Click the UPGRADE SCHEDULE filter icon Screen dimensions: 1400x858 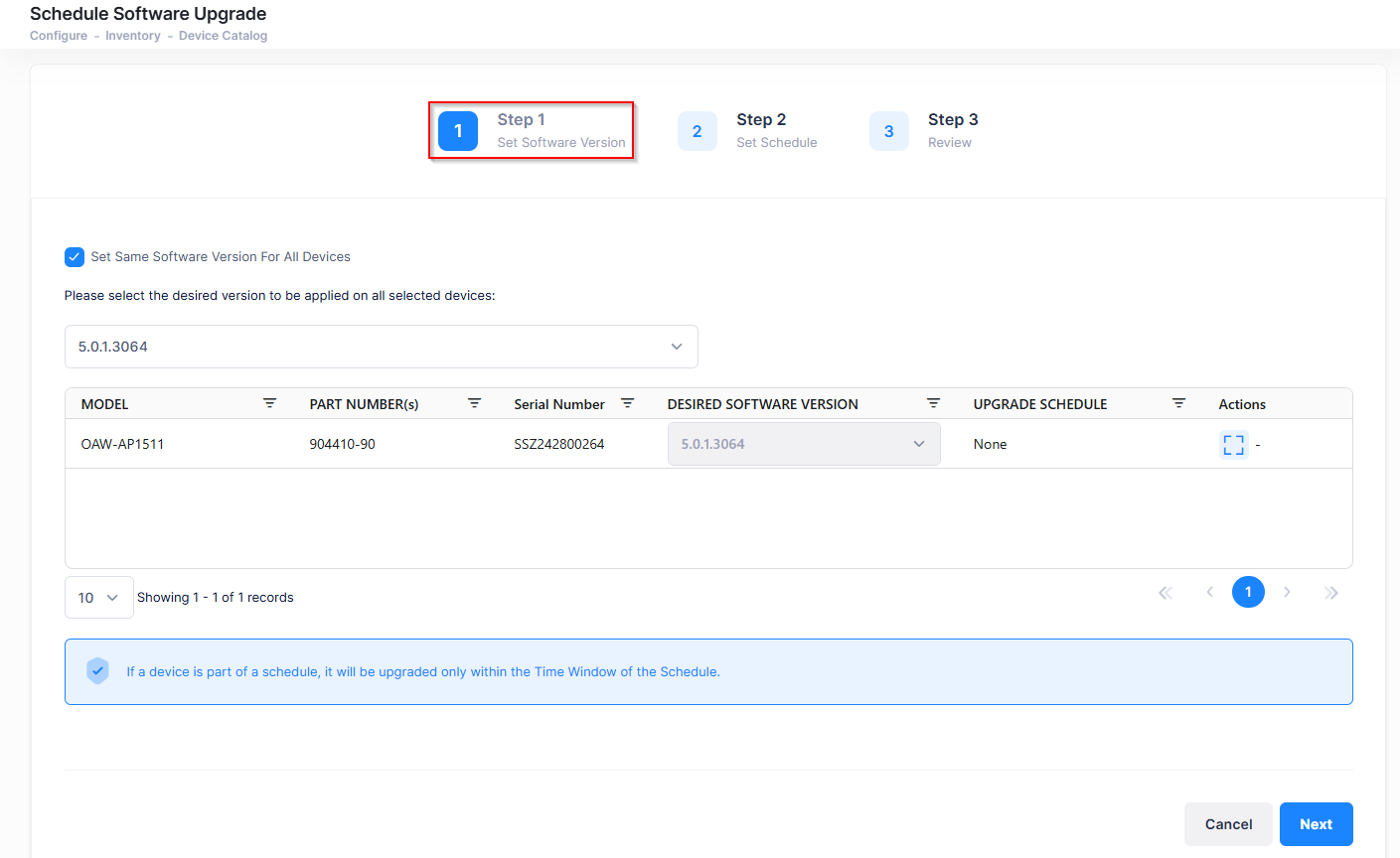click(1178, 403)
